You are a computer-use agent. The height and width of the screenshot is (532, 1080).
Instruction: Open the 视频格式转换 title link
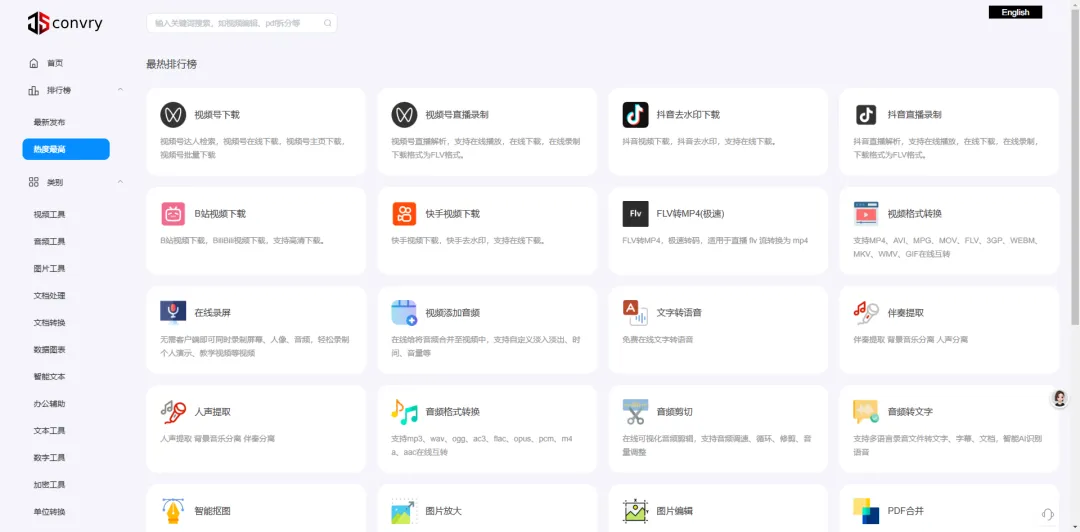click(915, 214)
